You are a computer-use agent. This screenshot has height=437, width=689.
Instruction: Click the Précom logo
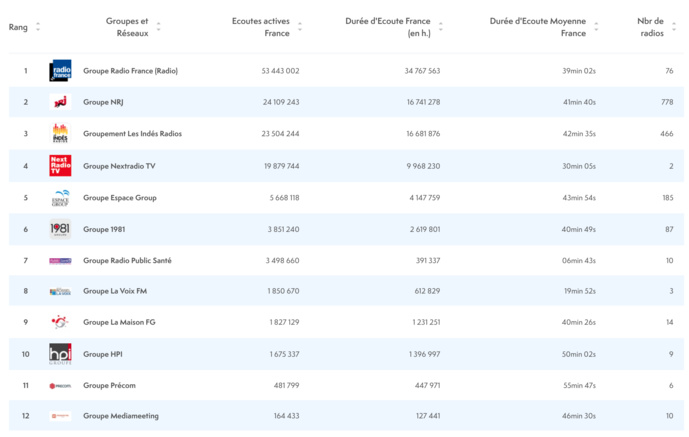(x=60, y=385)
